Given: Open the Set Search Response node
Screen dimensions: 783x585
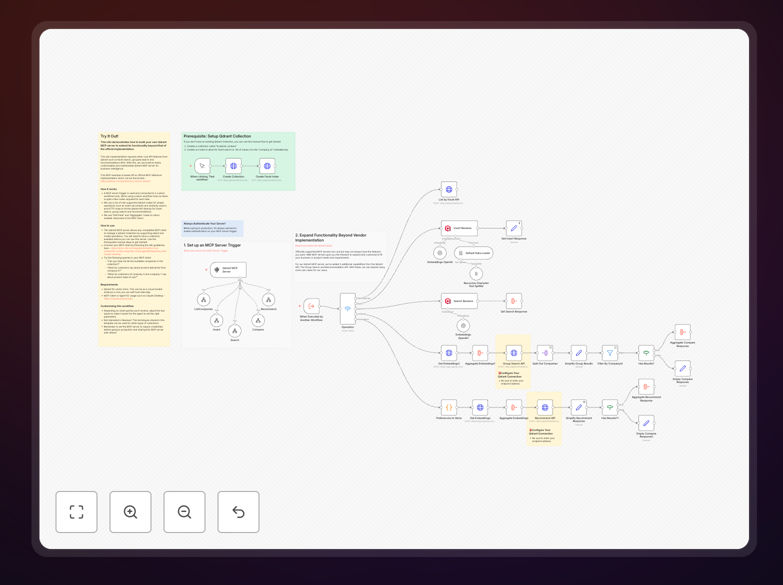Looking at the screenshot, I should (x=514, y=301).
